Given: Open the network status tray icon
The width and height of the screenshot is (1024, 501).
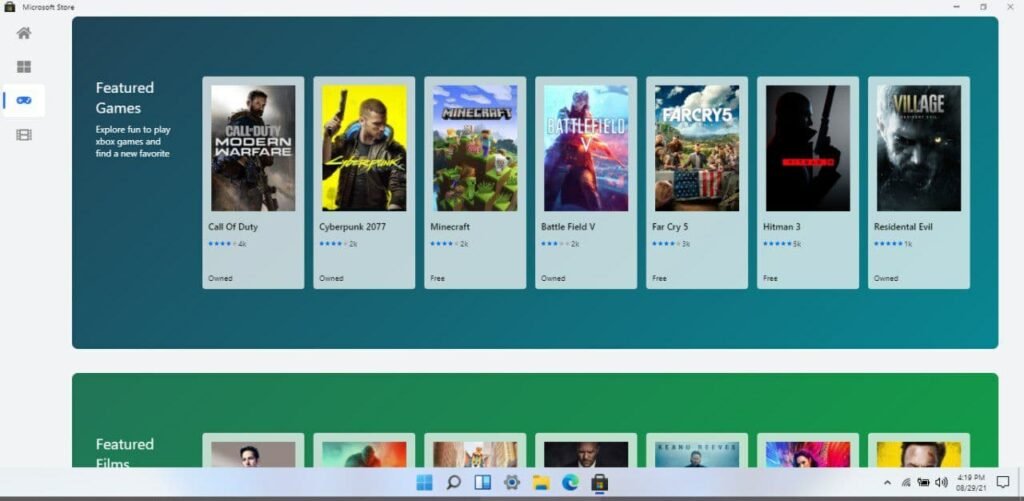Looking at the screenshot, I should tap(906, 483).
